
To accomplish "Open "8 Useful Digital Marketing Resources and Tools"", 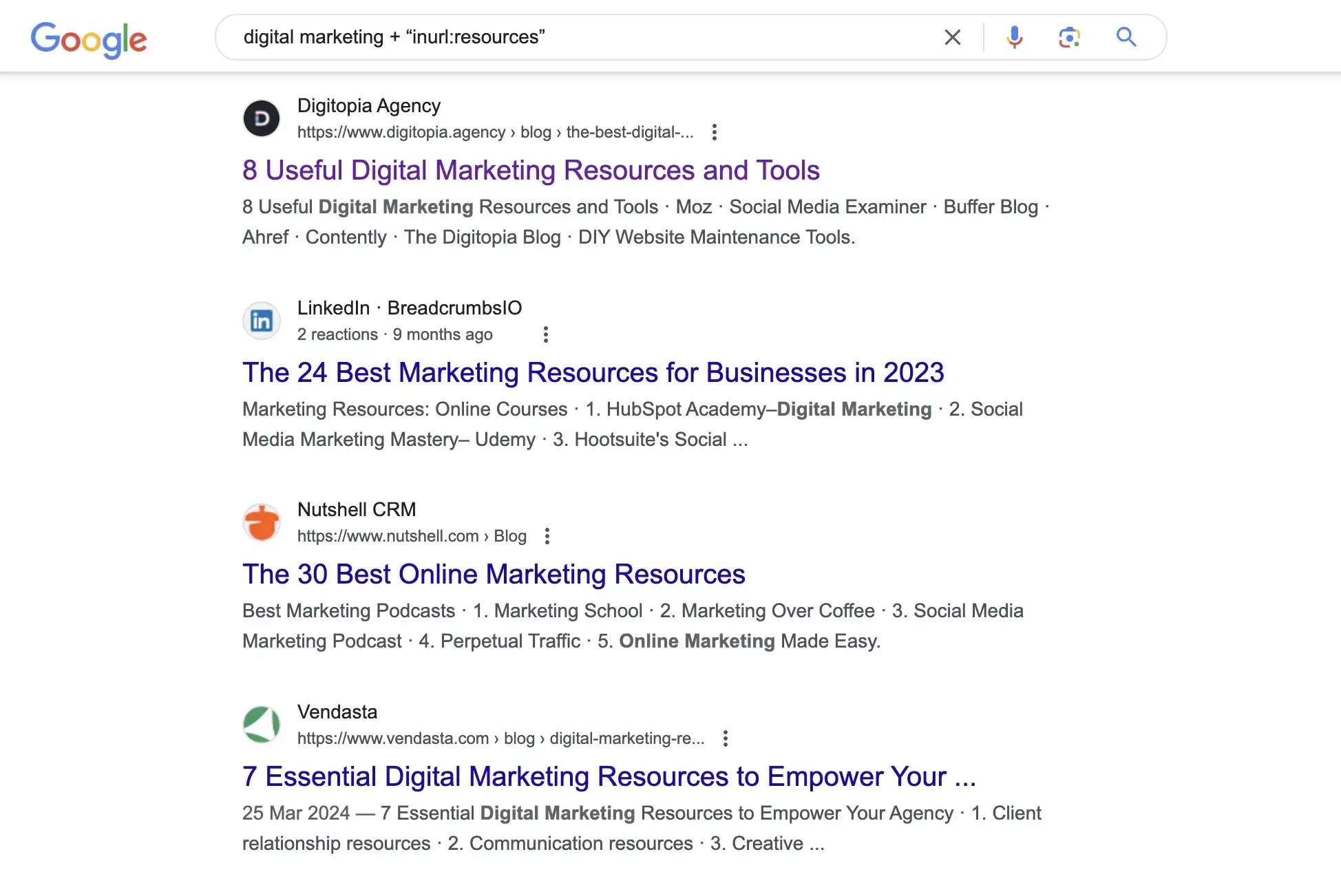I will (531, 171).
